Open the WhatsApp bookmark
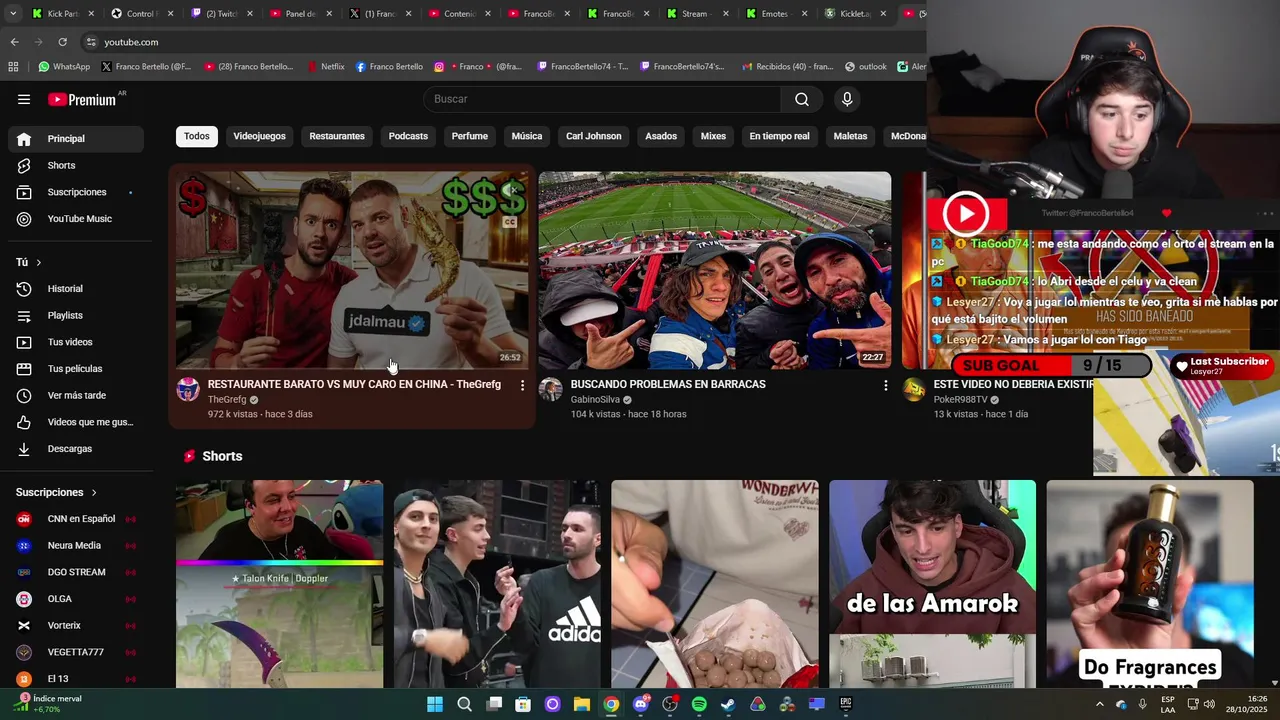The image size is (1280, 720). 64,67
